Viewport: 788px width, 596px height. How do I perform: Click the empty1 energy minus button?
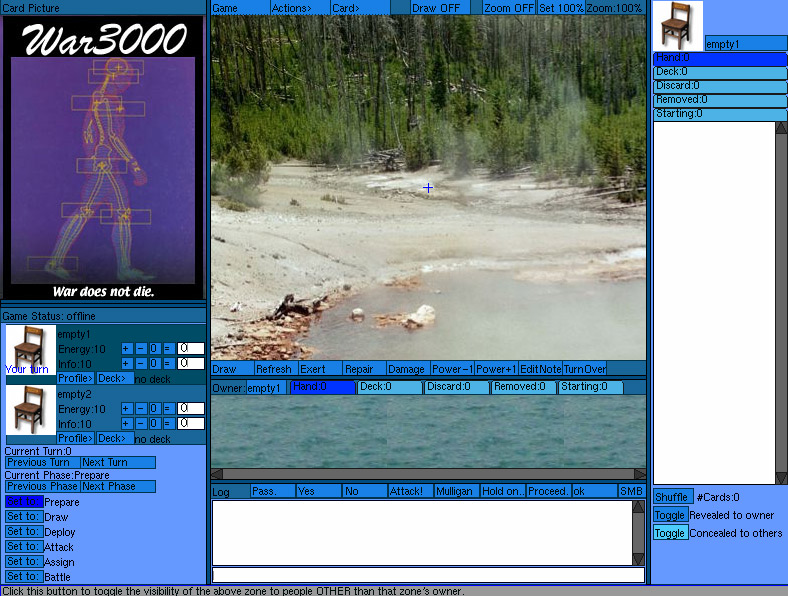click(141, 349)
